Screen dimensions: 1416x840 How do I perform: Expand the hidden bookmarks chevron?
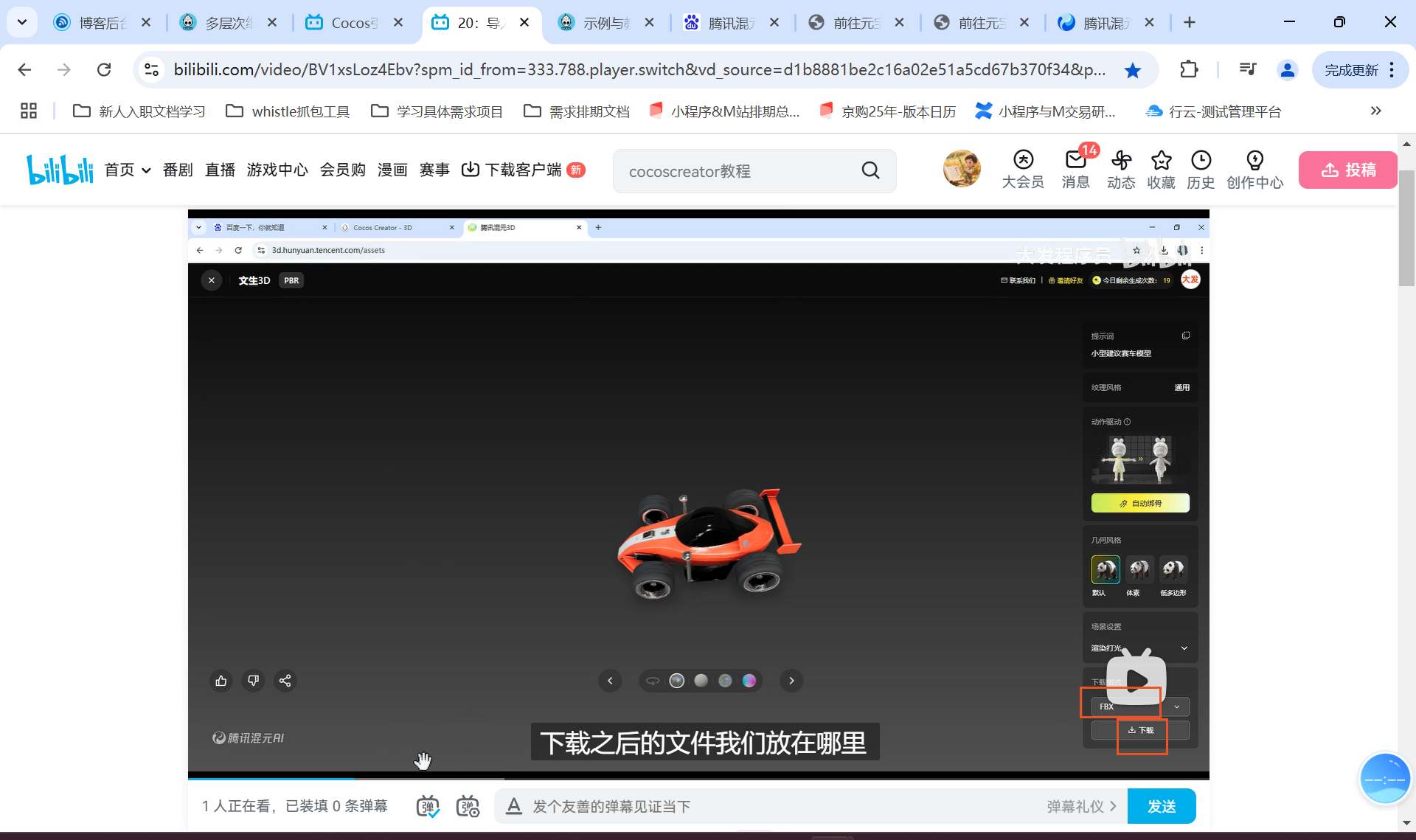(1375, 111)
